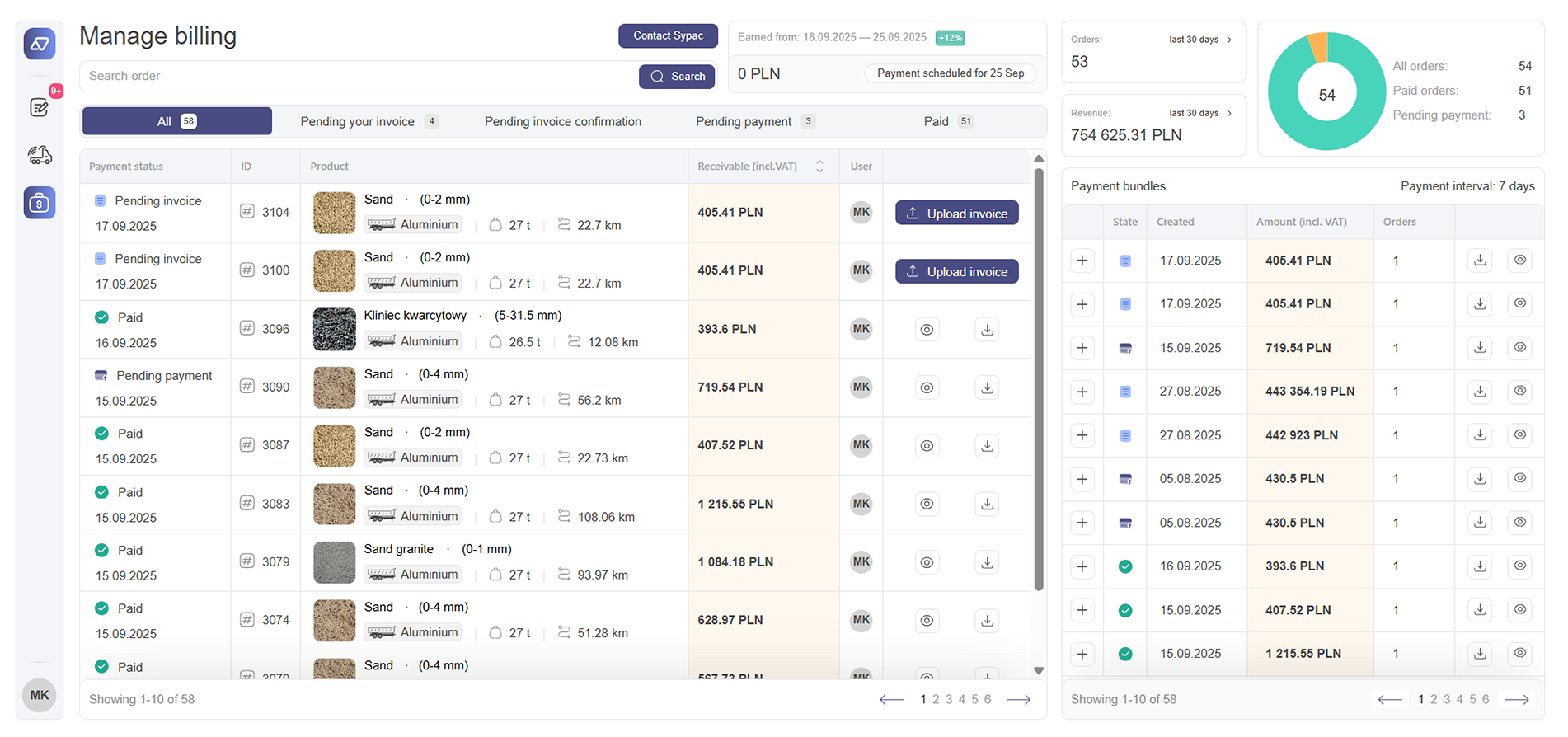Image resolution: width=1568 pixels, height=737 pixels.
Task: Open the truck deliveries sidebar icon
Action: pyautogui.click(x=40, y=155)
